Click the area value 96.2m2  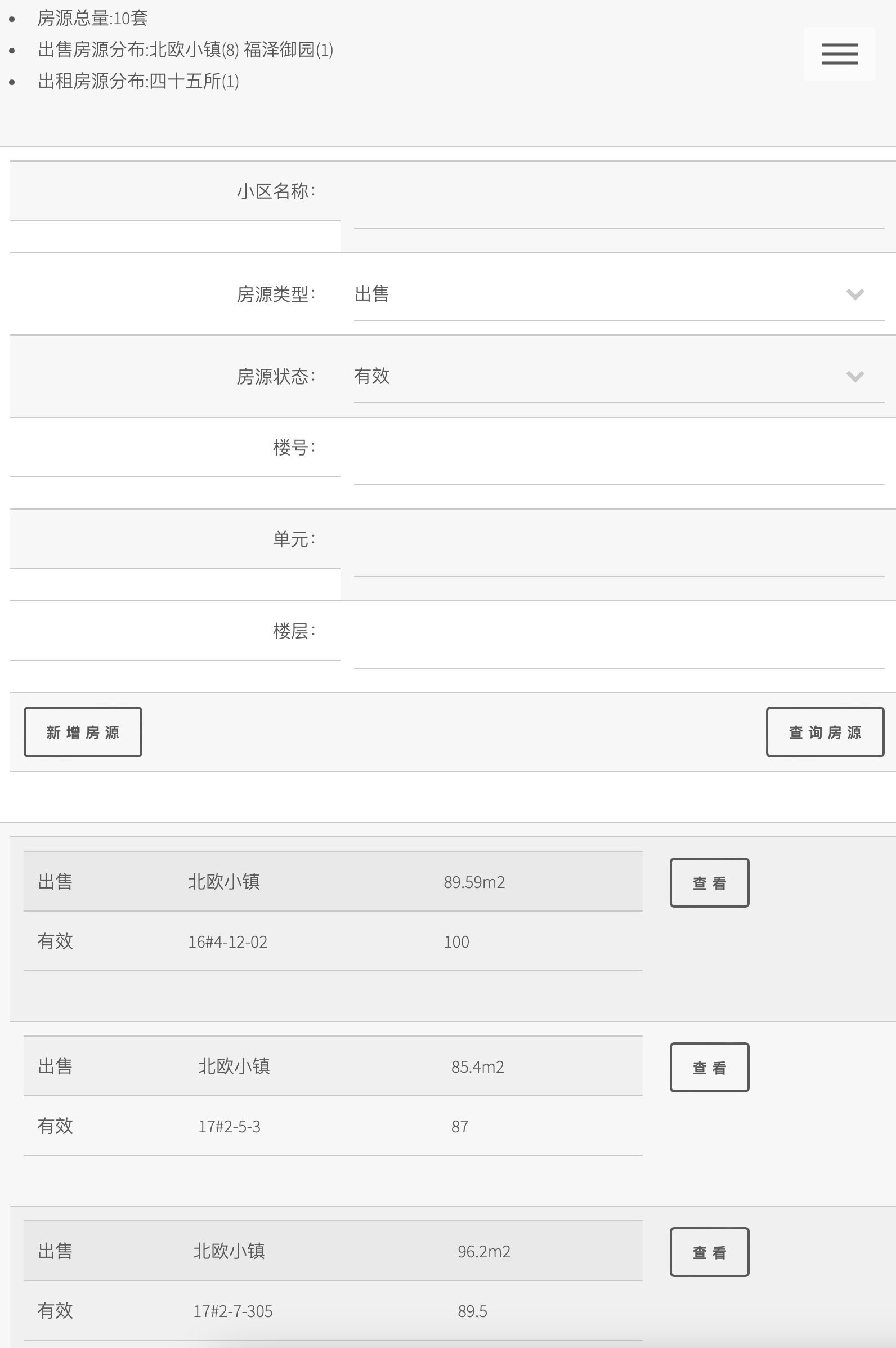[x=484, y=1251]
